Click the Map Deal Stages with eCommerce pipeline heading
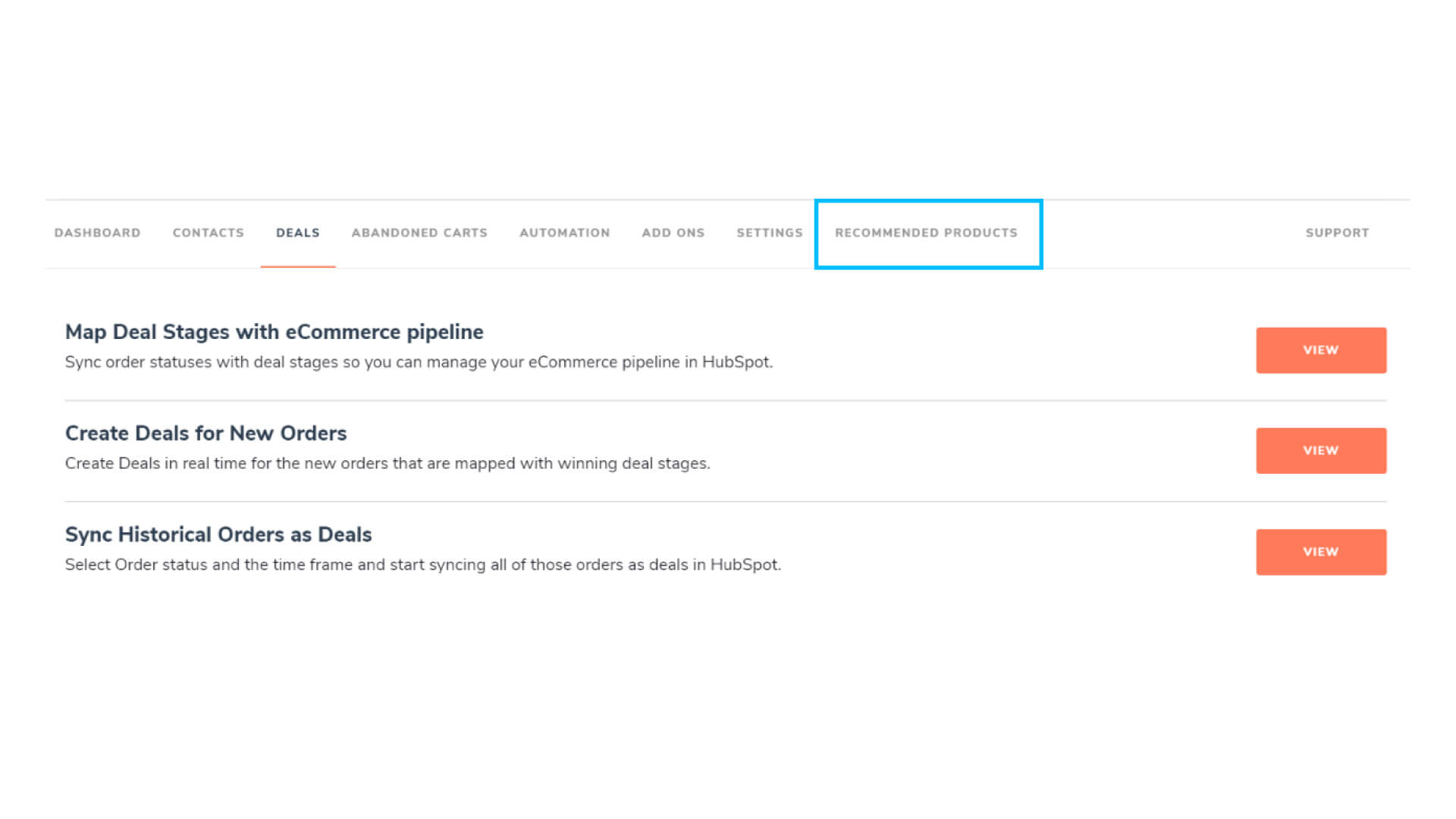Screen dimensions: 1456x819 pyautogui.click(x=274, y=332)
